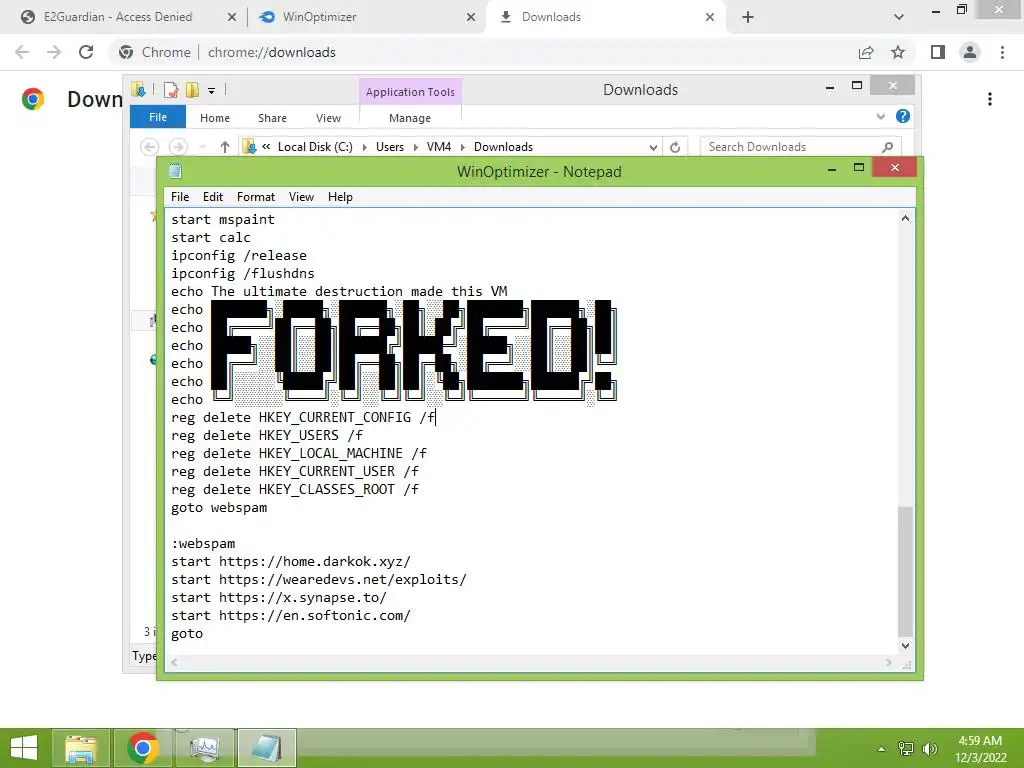Click Explorer search magnifier icon
The height and width of the screenshot is (768, 1024).
(x=887, y=147)
